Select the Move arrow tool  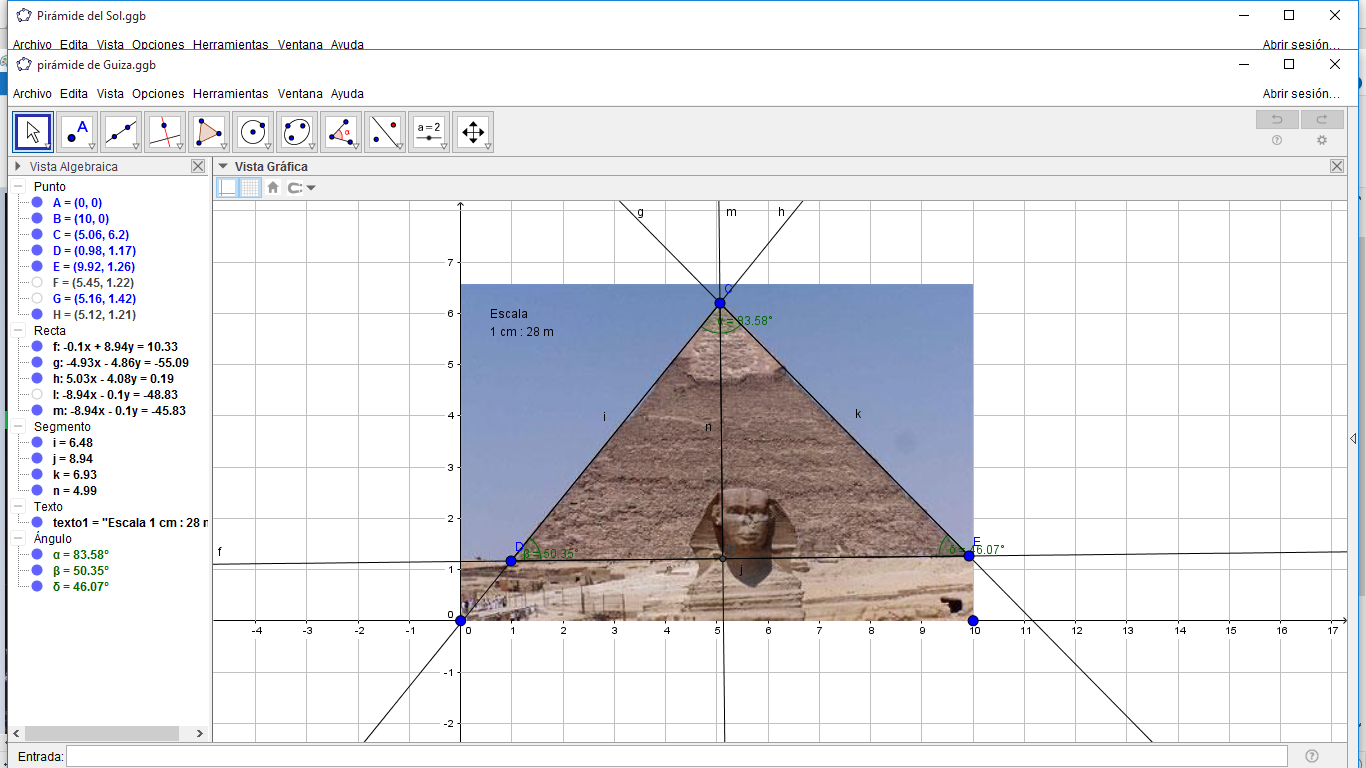tap(33, 131)
